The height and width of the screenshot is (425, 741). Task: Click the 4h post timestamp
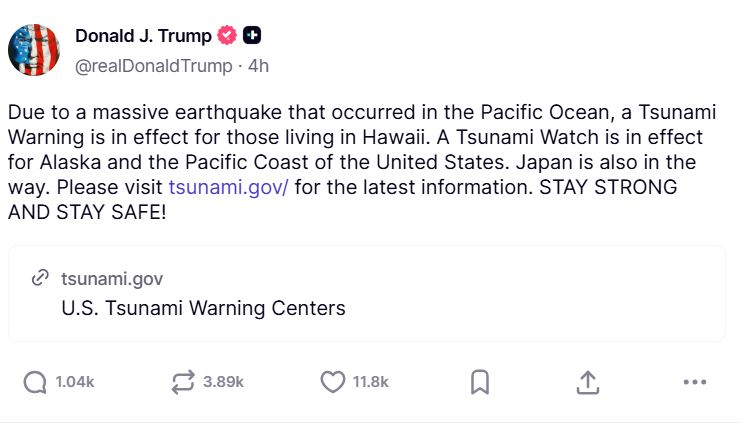click(x=258, y=65)
